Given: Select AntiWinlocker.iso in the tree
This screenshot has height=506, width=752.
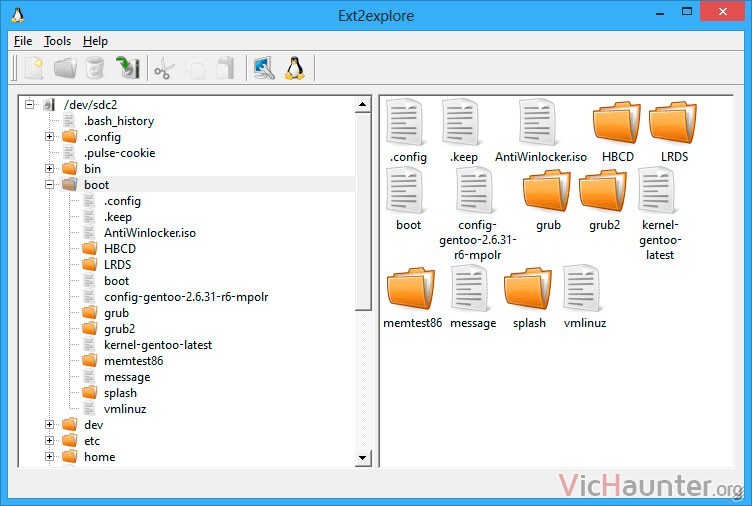Looking at the screenshot, I should 150,233.
